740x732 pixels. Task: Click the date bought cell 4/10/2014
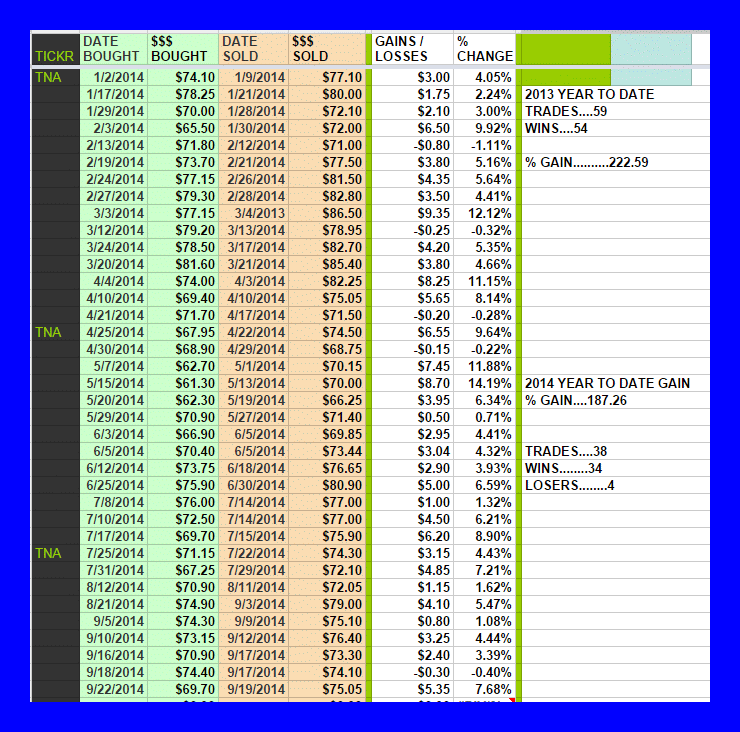(113, 298)
